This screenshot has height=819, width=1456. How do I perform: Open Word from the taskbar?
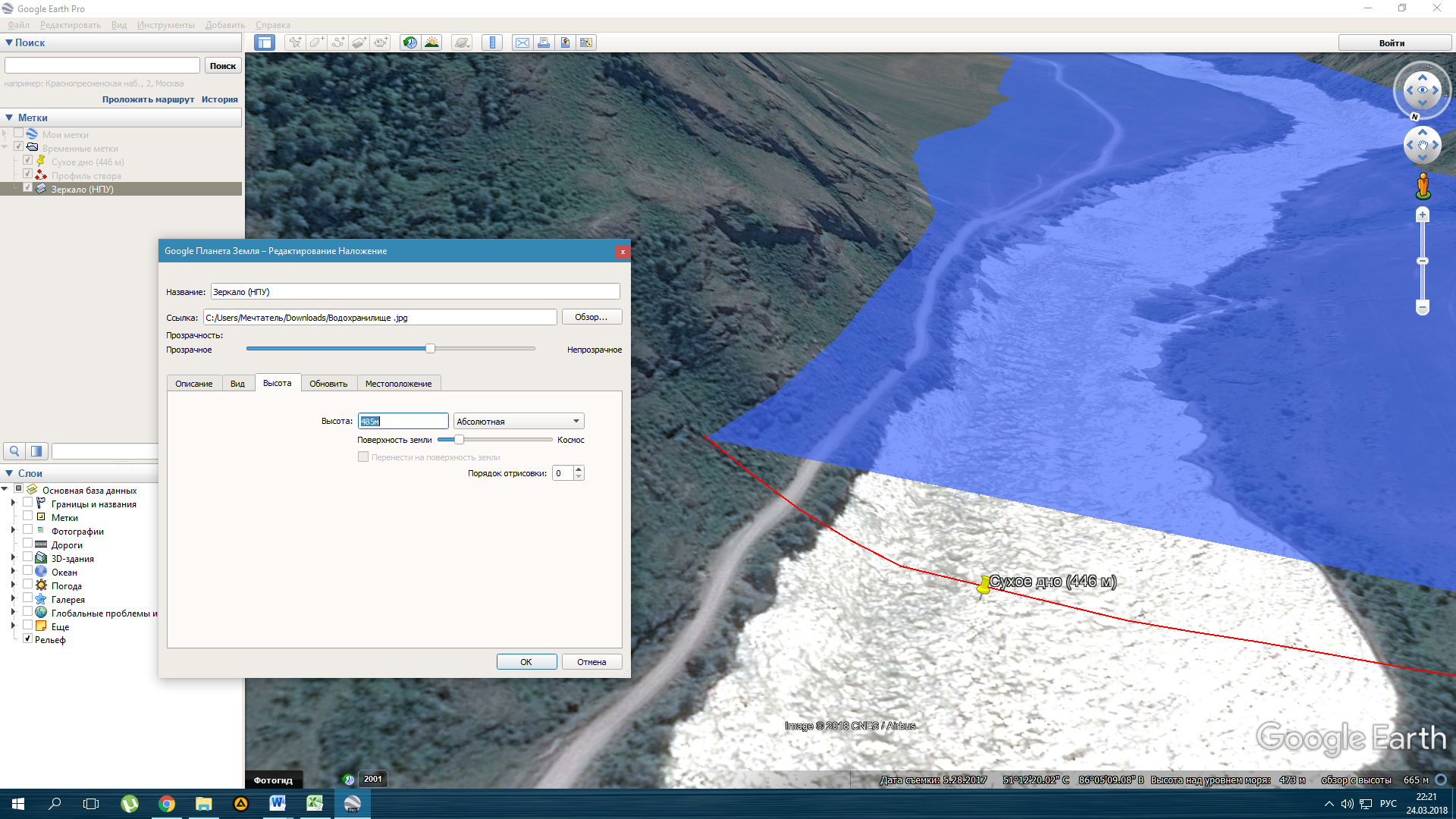pos(278,803)
